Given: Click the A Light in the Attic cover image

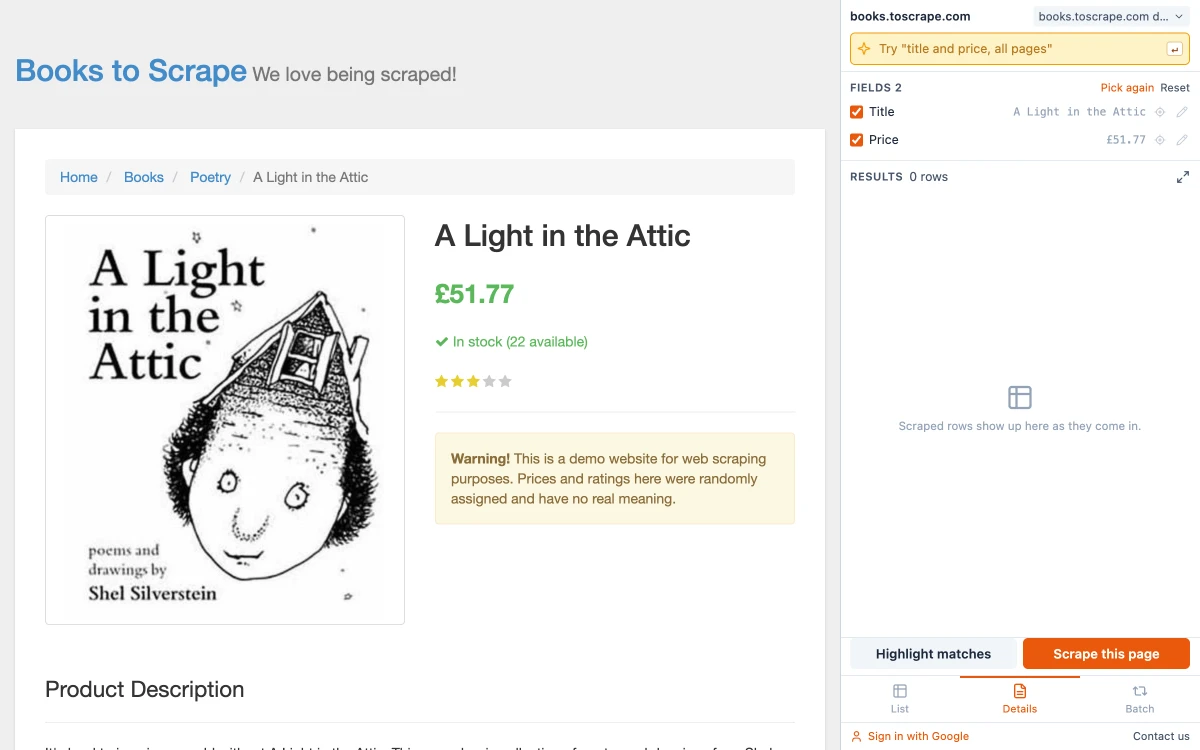Looking at the screenshot, I should click(225, 420).
